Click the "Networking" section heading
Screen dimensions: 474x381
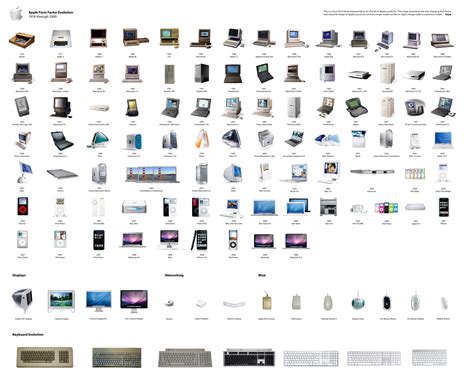(x=174, y=275)
